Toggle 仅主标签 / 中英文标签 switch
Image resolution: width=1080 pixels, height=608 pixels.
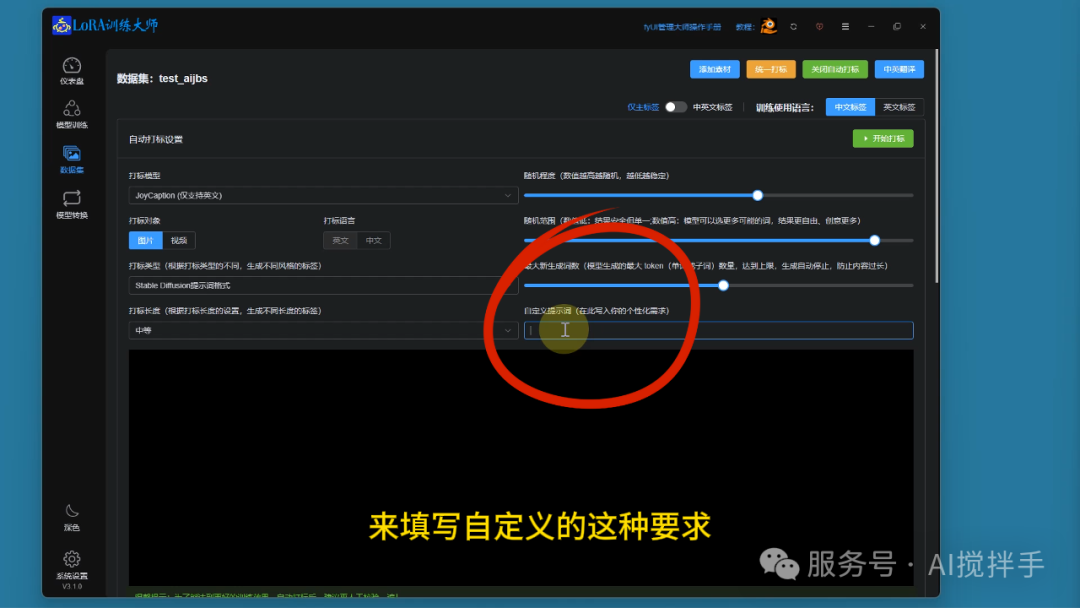pyautogui.click(x=676, y=107)
